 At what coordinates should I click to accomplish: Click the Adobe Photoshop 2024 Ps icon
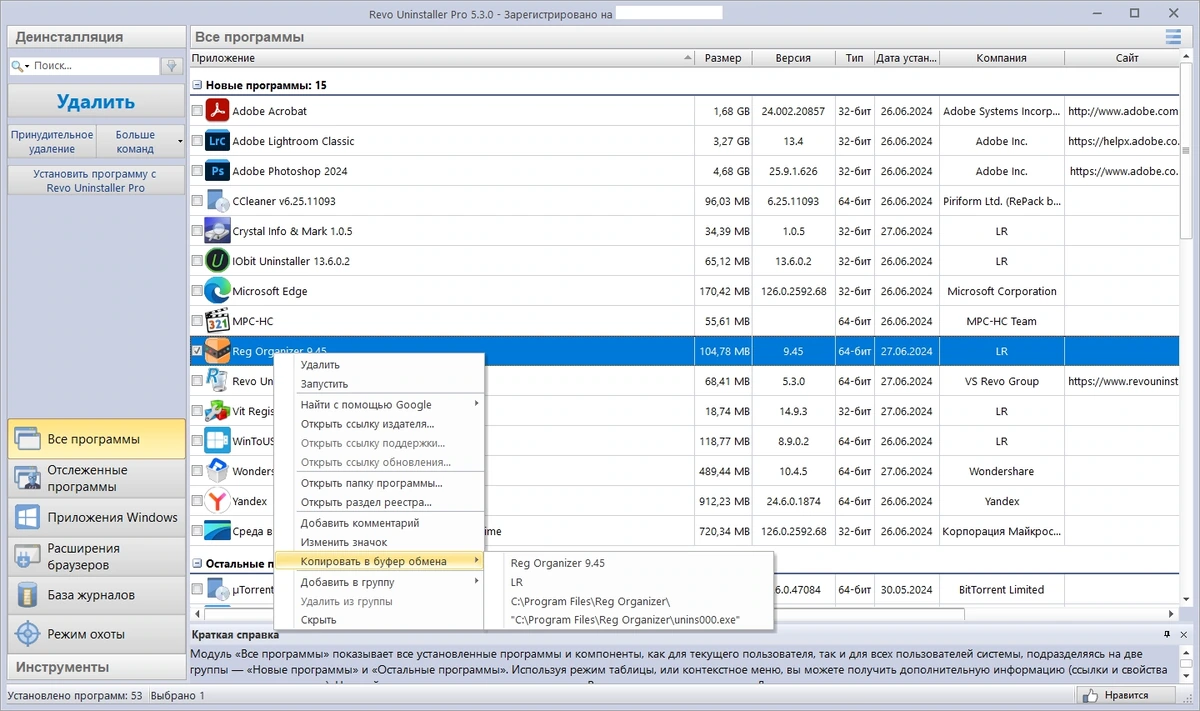pos(217,171)
